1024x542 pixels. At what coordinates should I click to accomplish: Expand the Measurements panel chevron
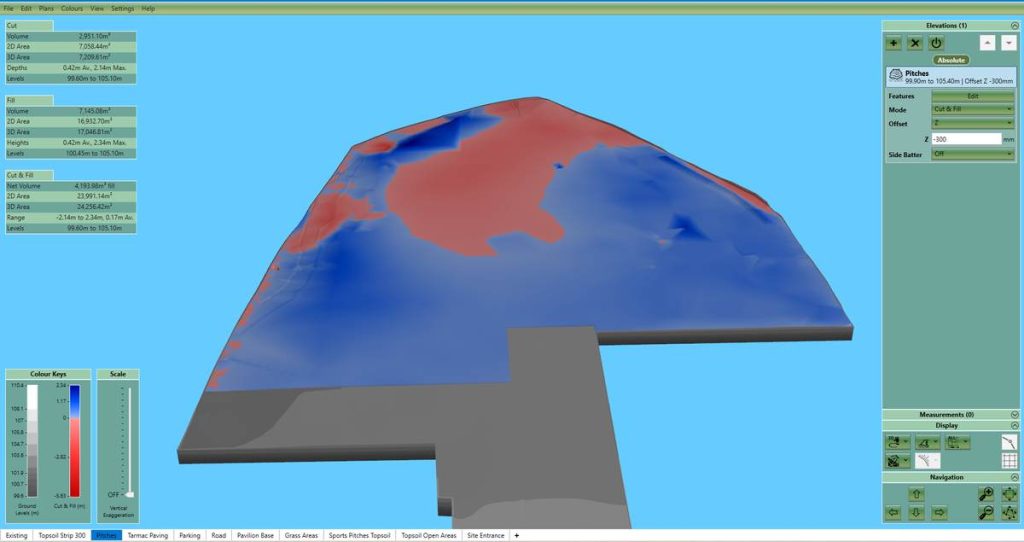1014,415
